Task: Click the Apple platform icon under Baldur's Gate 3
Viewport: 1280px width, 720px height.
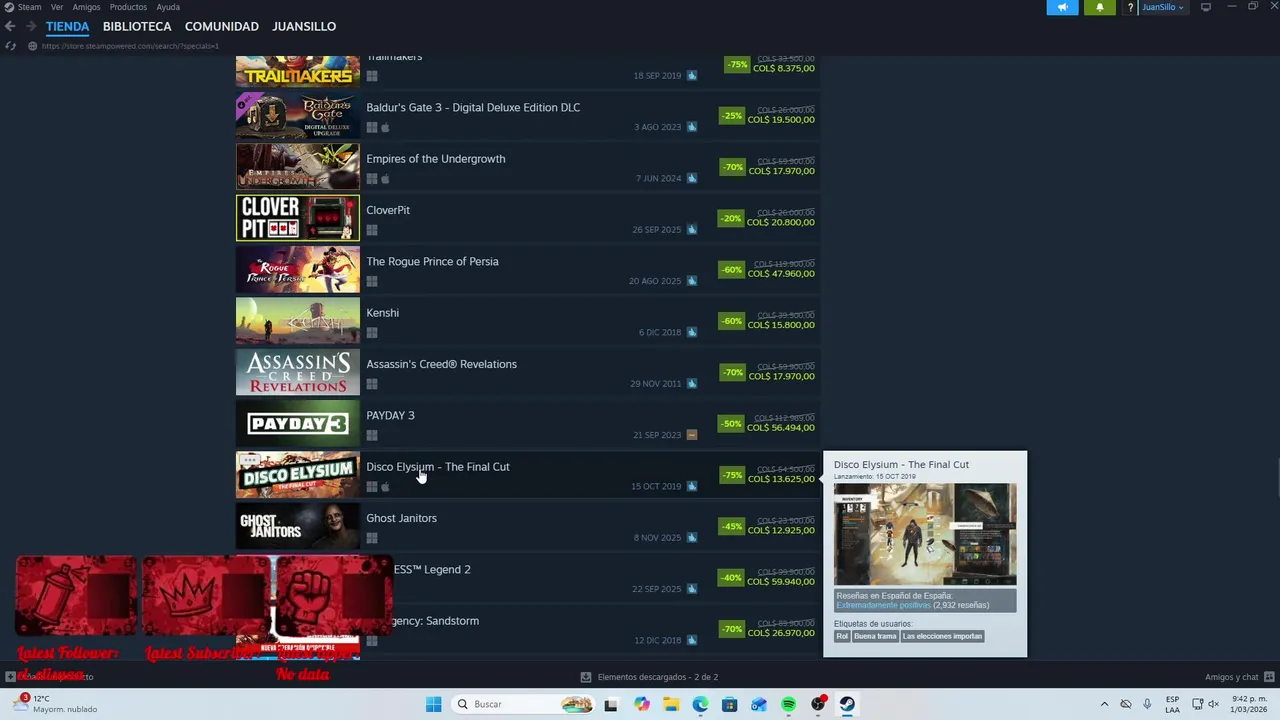Action: (x=385, y=127)
